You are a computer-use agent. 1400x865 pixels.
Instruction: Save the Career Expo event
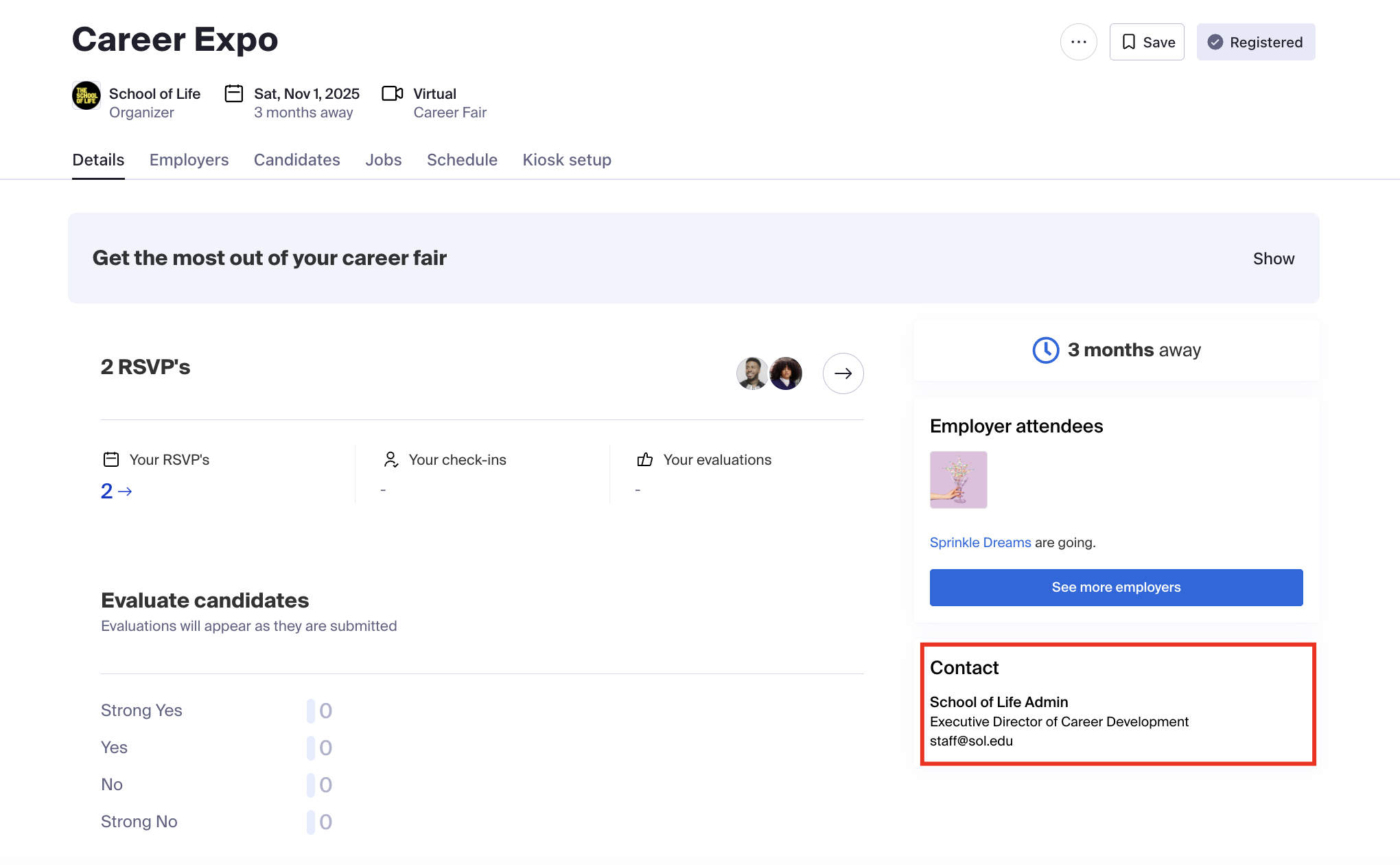pyautogui.click(x=1147, y=42)
